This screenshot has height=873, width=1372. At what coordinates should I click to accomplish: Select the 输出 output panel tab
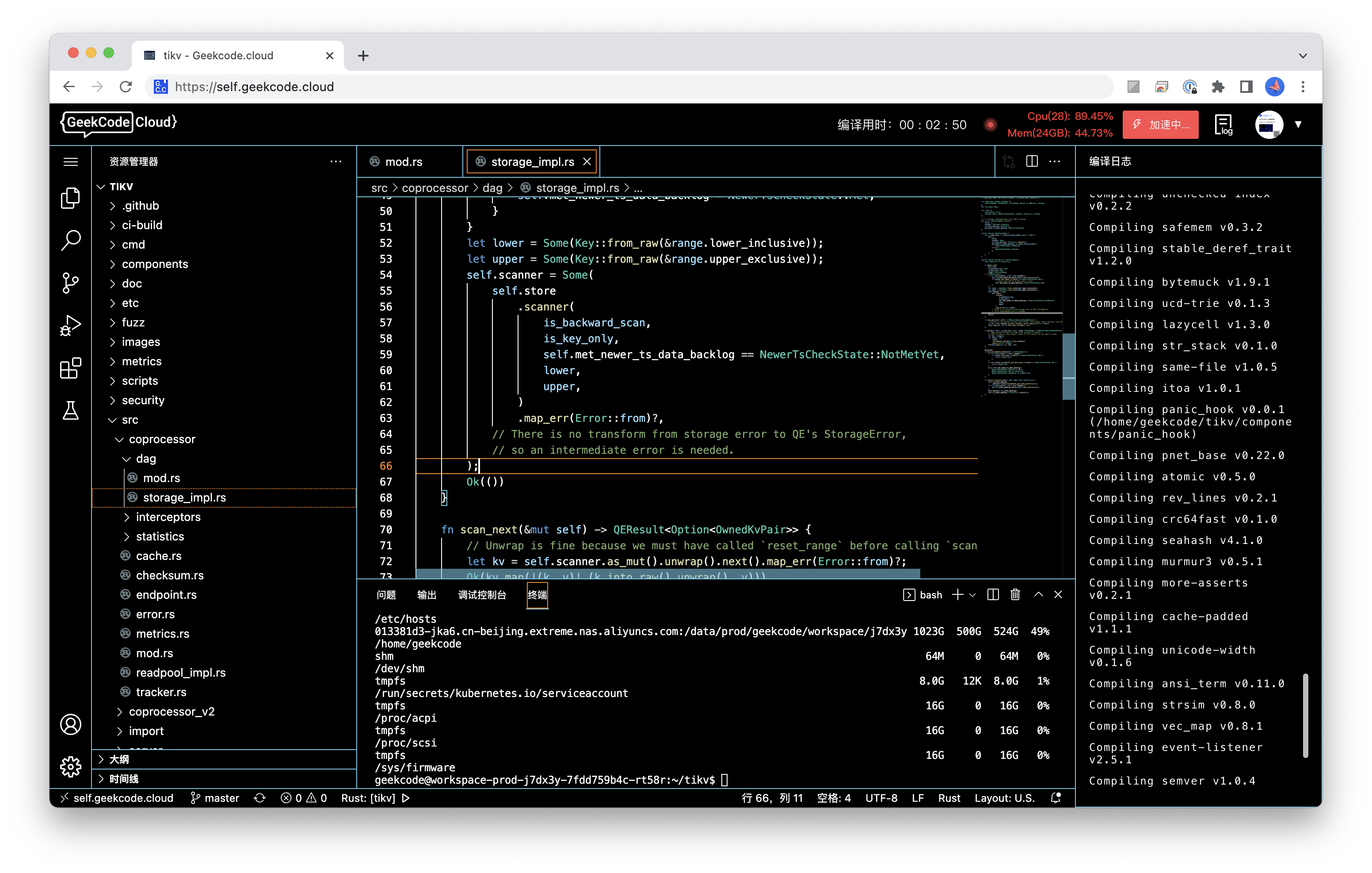pyautogui.click(x=426, y=595)
